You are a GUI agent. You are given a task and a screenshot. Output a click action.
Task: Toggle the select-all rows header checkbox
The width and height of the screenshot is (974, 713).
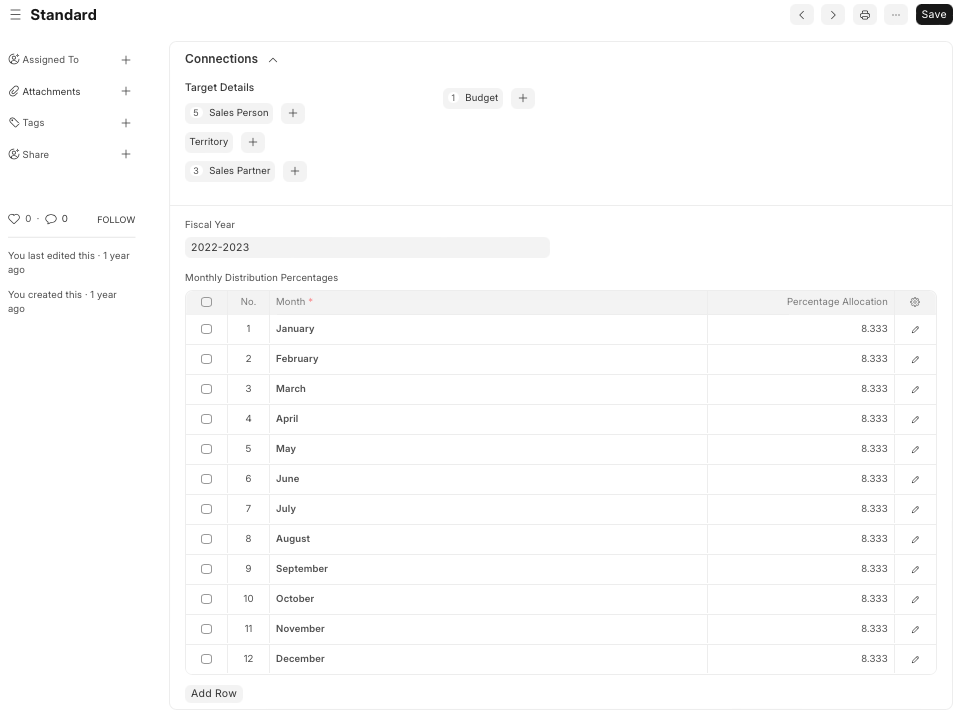(207, 302)
